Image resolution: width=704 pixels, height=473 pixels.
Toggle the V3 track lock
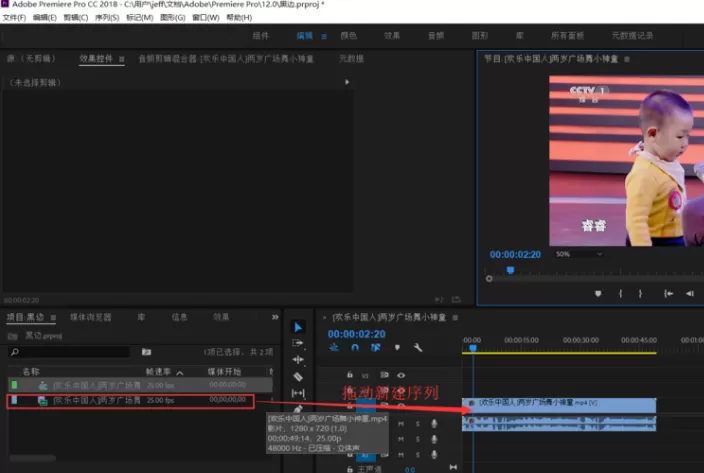coord(350,375)
